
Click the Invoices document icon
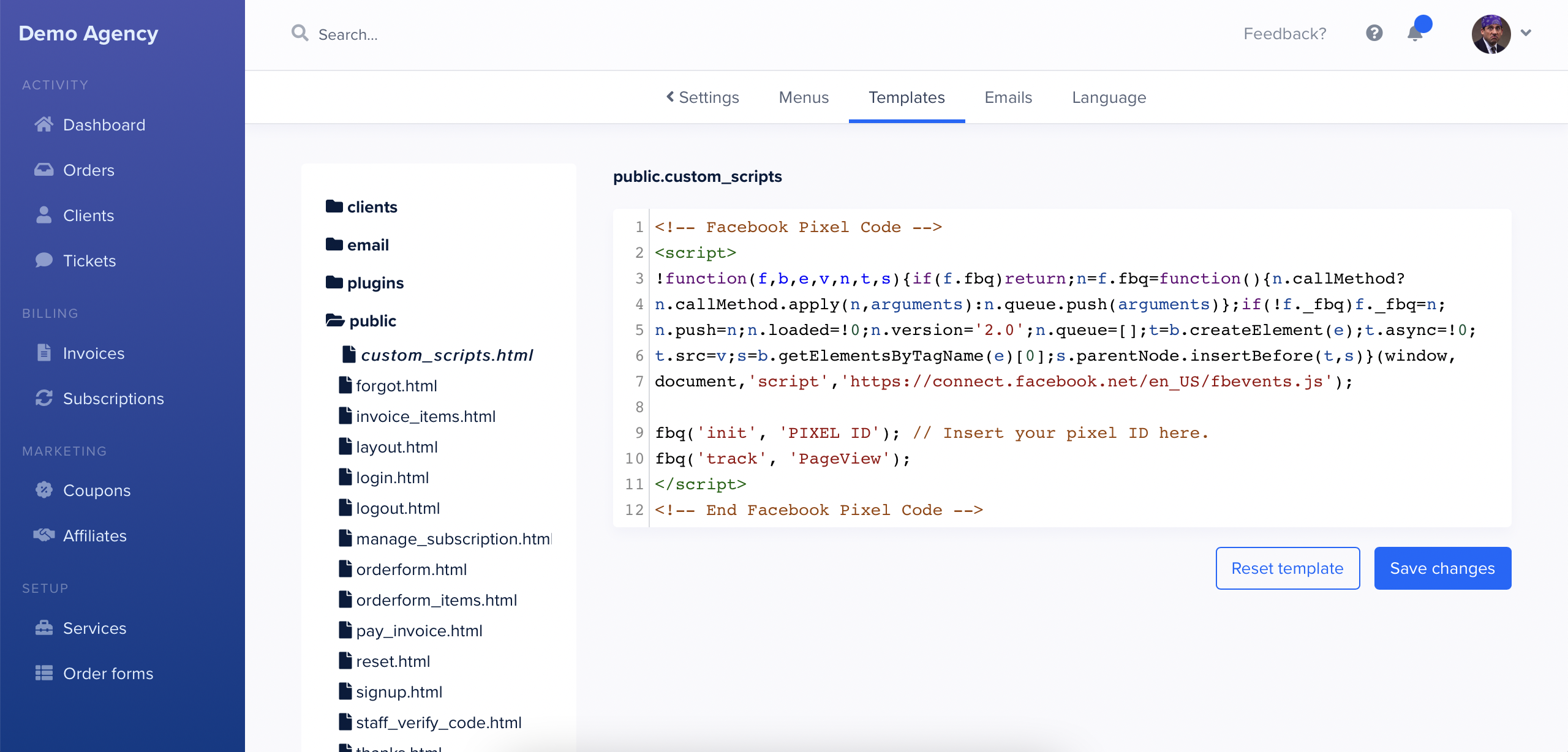click(43, 353)
